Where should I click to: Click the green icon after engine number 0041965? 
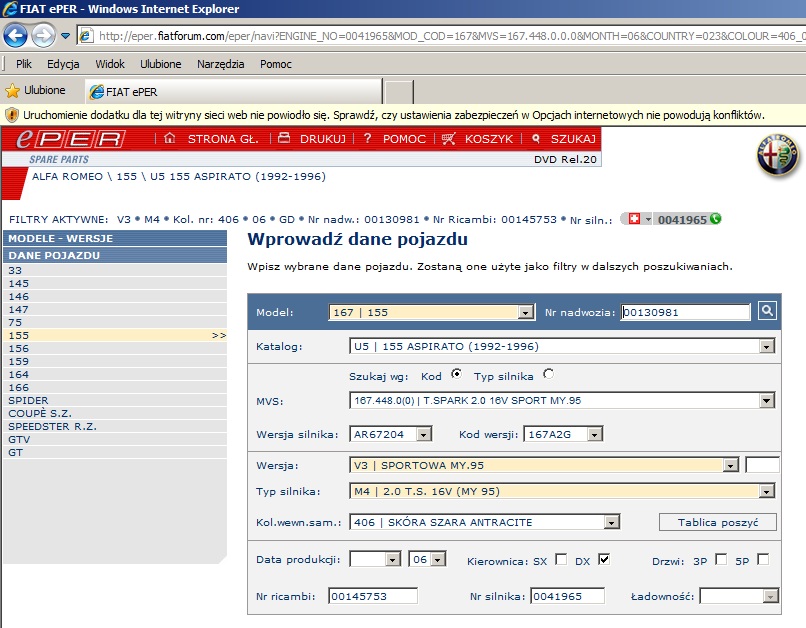(716, 218)
